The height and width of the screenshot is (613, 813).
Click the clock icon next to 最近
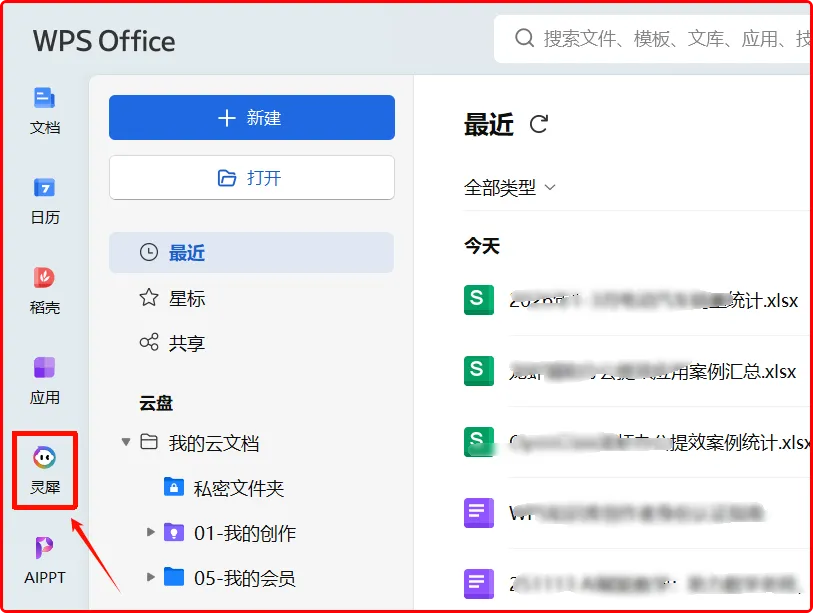coord(149,253)
